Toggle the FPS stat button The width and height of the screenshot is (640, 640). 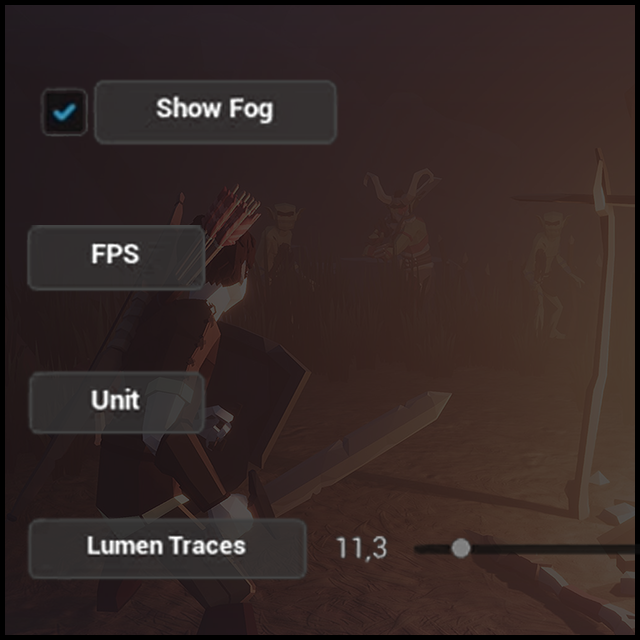click(x=116, y=257)
